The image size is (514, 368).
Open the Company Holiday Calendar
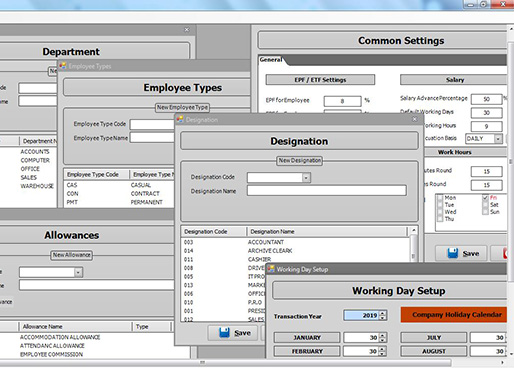454,315
